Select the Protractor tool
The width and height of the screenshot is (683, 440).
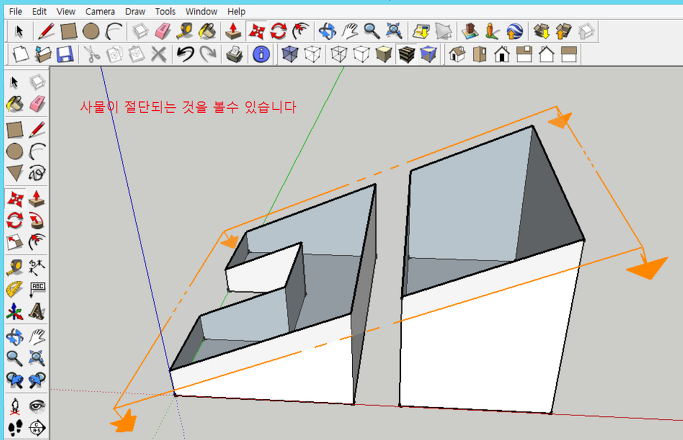pyautogui.click(x=14, y=289)
